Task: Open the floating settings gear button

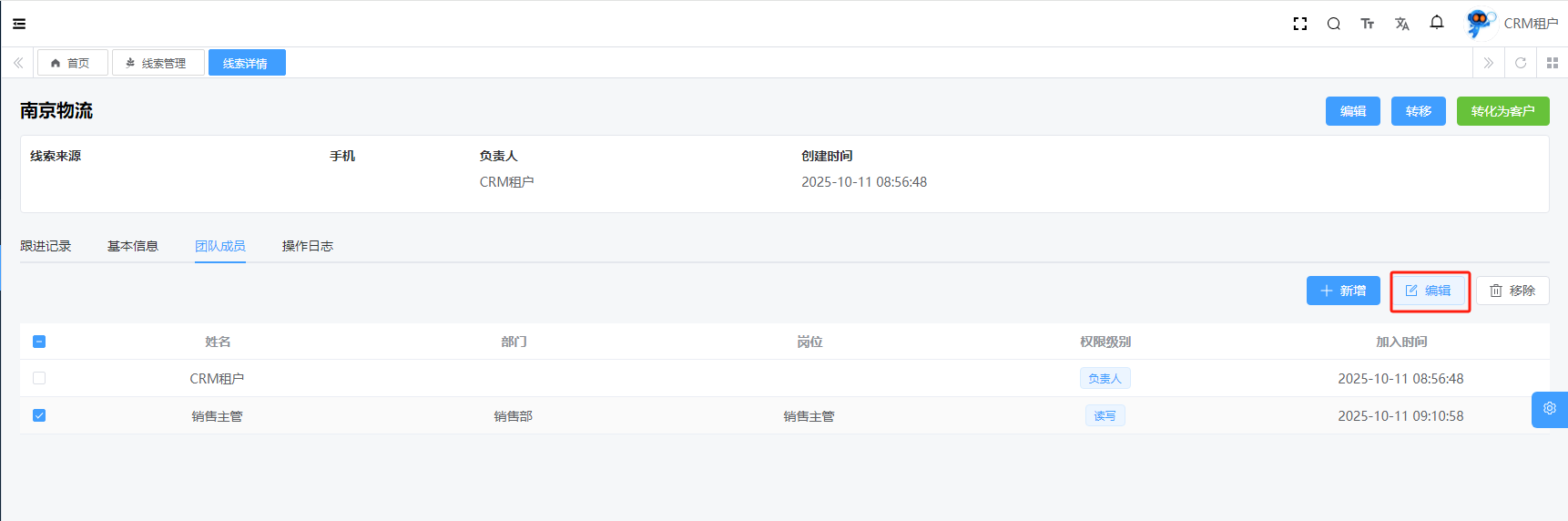Action: coord(1549,409)
